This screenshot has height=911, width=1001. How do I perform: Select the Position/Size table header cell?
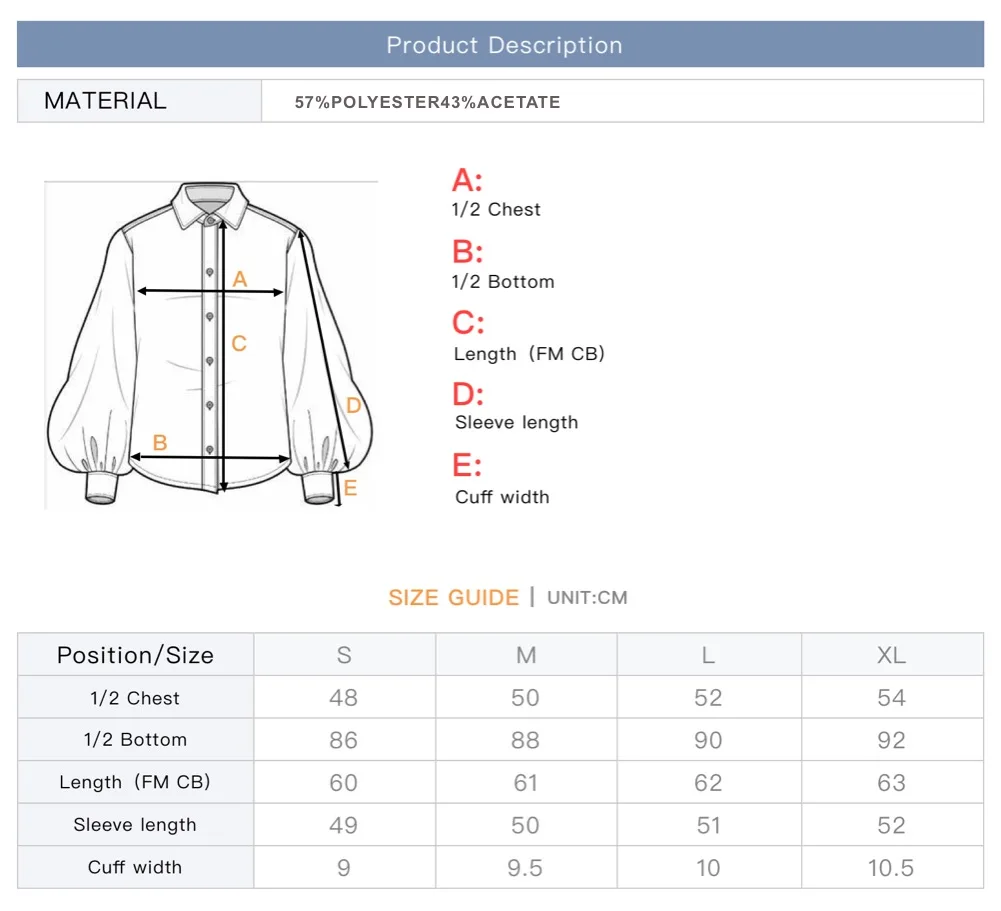coord(135,655)
